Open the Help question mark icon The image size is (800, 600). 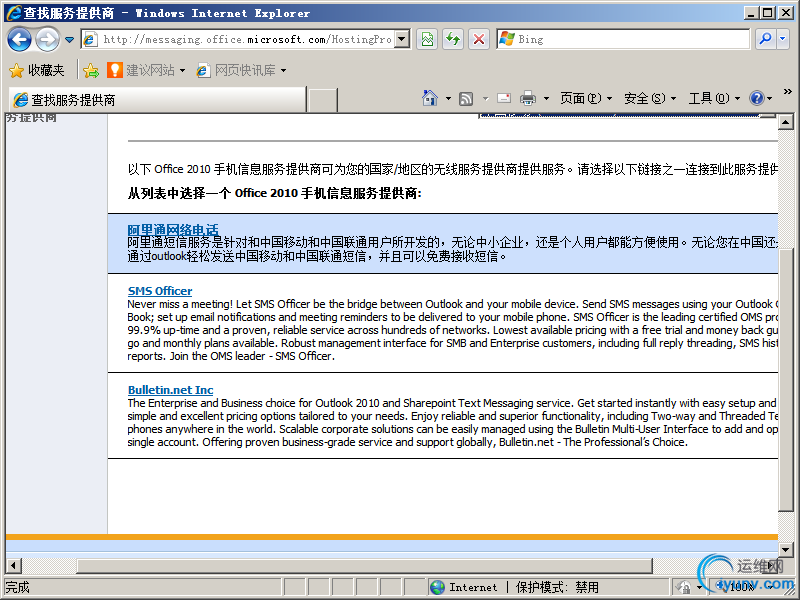(x=757, y=98)
